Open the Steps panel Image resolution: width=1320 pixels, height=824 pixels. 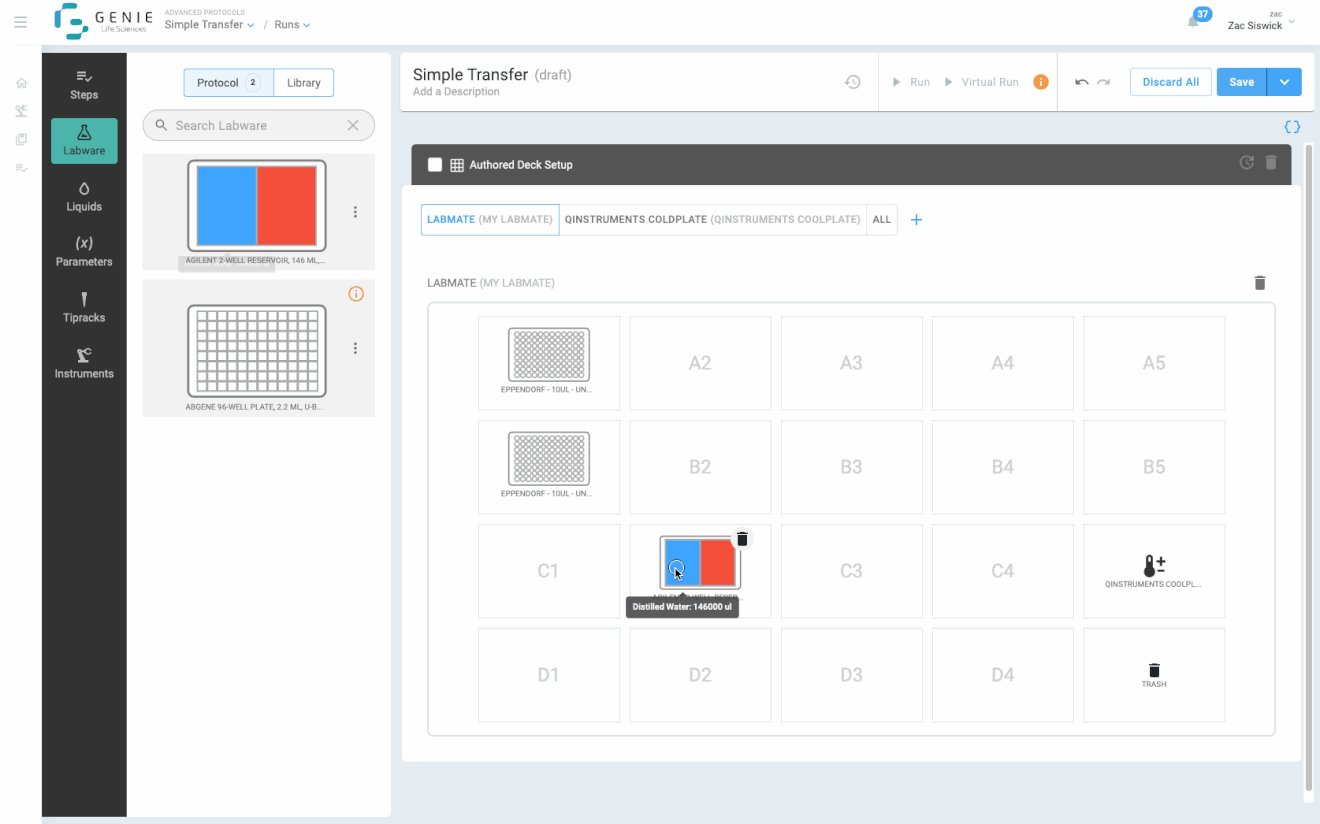pos(84,84)
